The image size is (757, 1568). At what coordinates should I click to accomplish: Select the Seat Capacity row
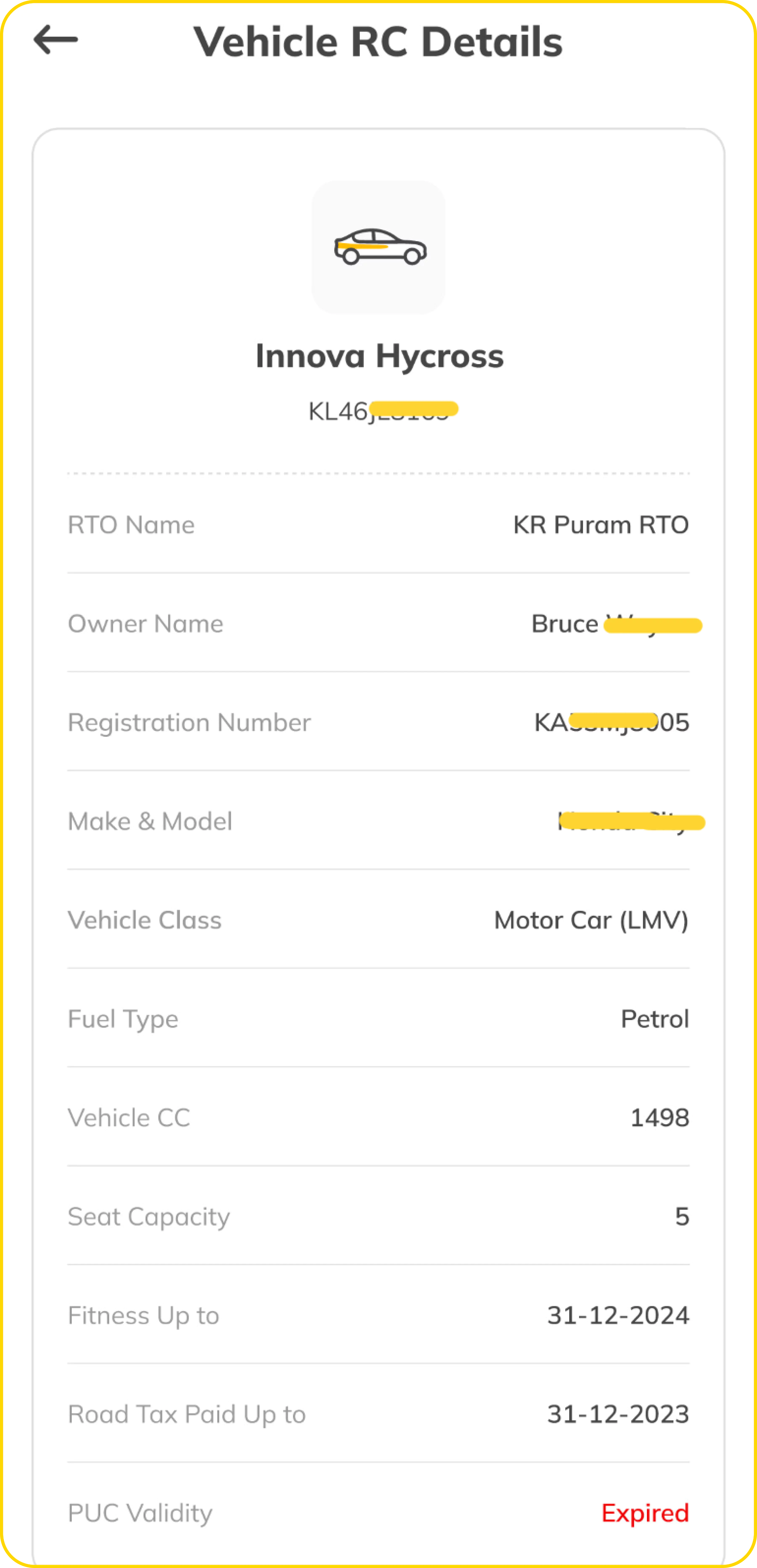point(148,1217)
